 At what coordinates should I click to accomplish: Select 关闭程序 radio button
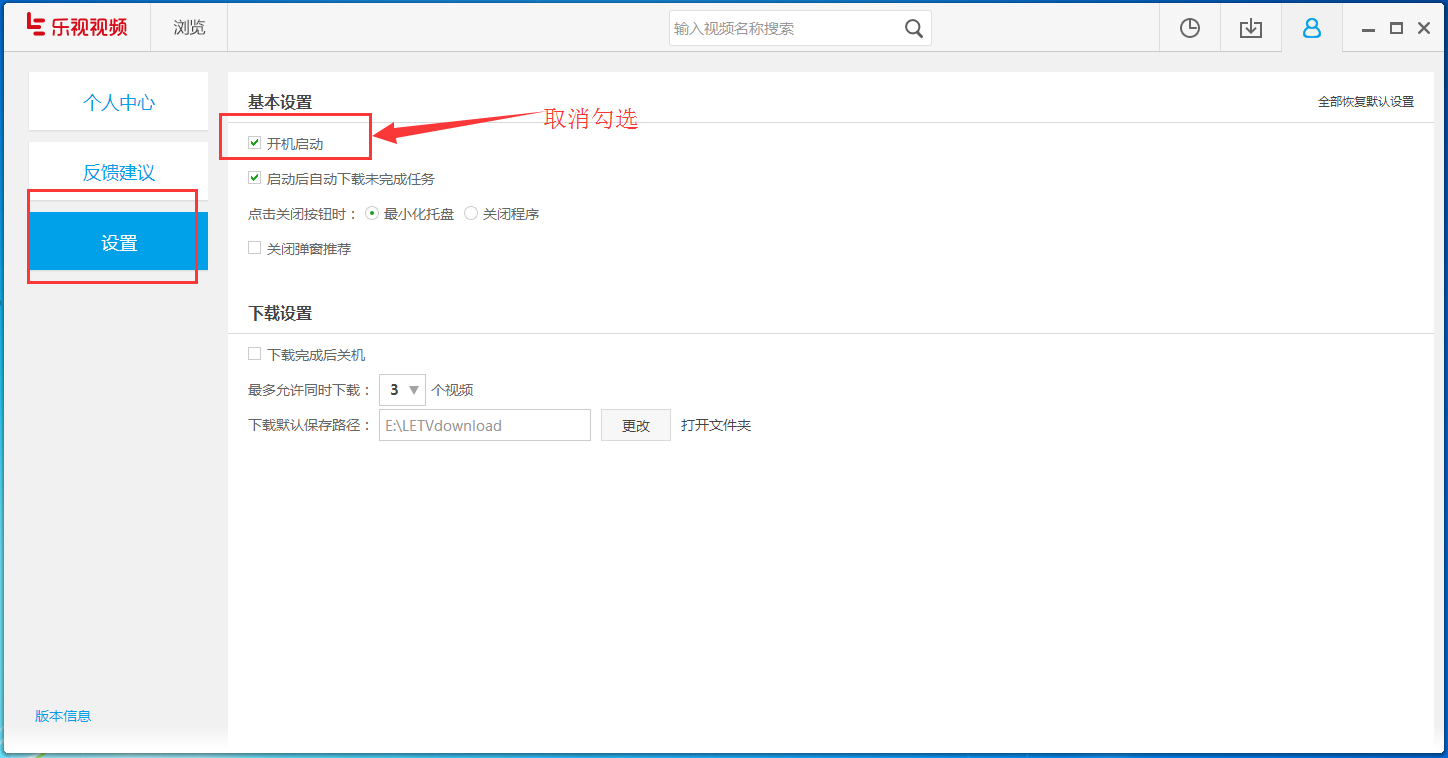click(x=470, y=212)
